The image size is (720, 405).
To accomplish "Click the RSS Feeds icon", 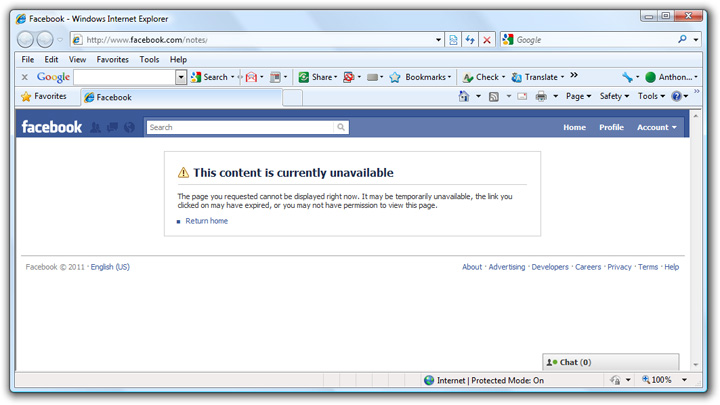I will coord(494,96).
